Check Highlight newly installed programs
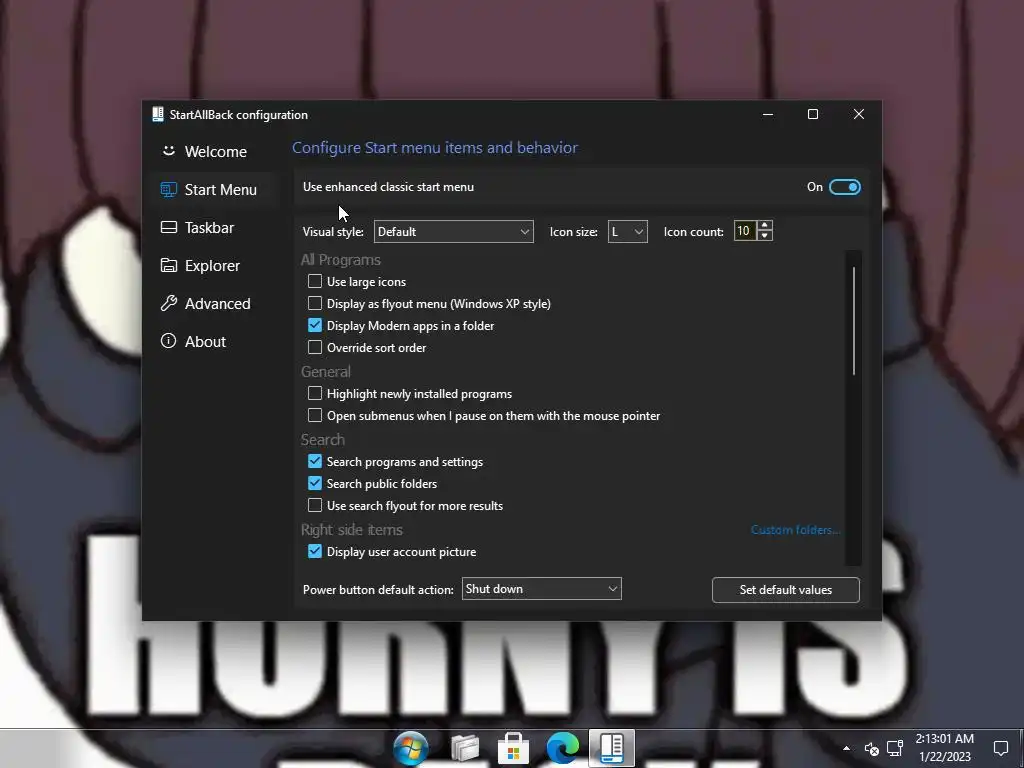This screenshot has height=768, width=1024. (x=315, y=393)
